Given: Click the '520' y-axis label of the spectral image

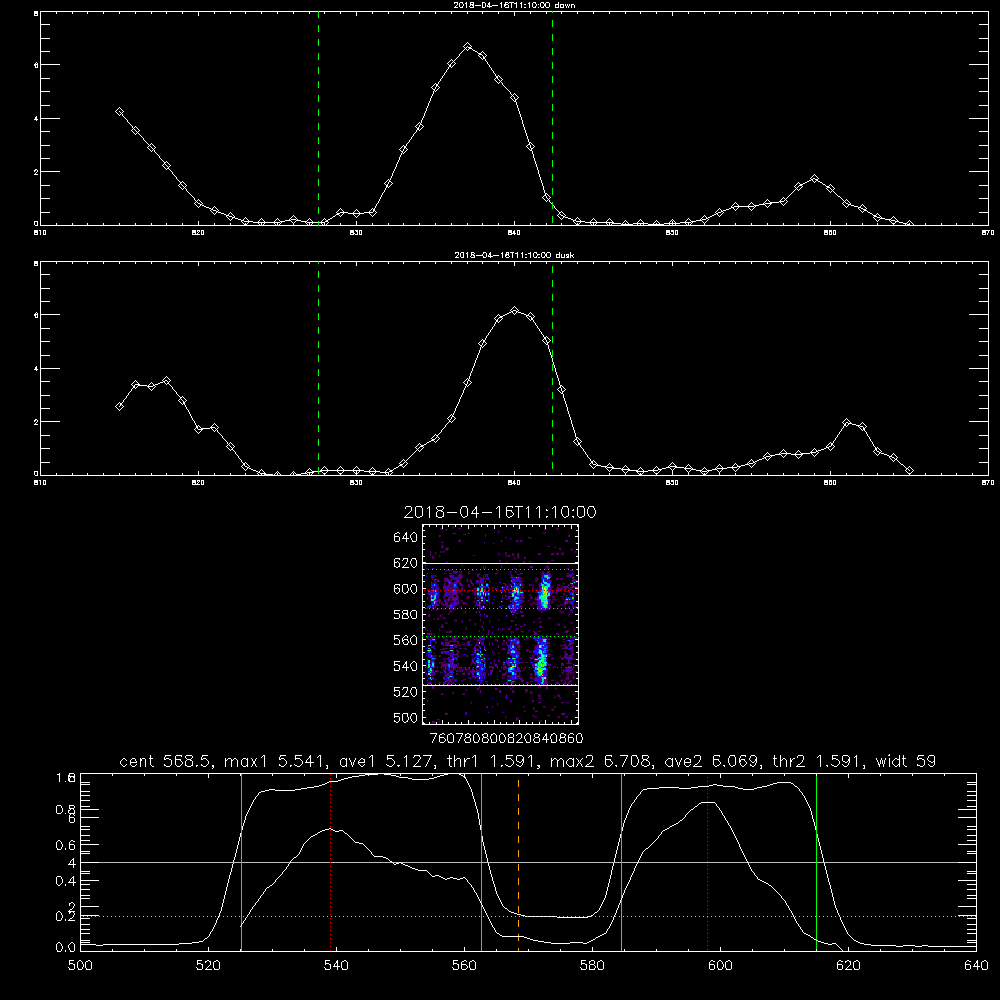Looking at the screenshot, I should (x=406, y=692).
